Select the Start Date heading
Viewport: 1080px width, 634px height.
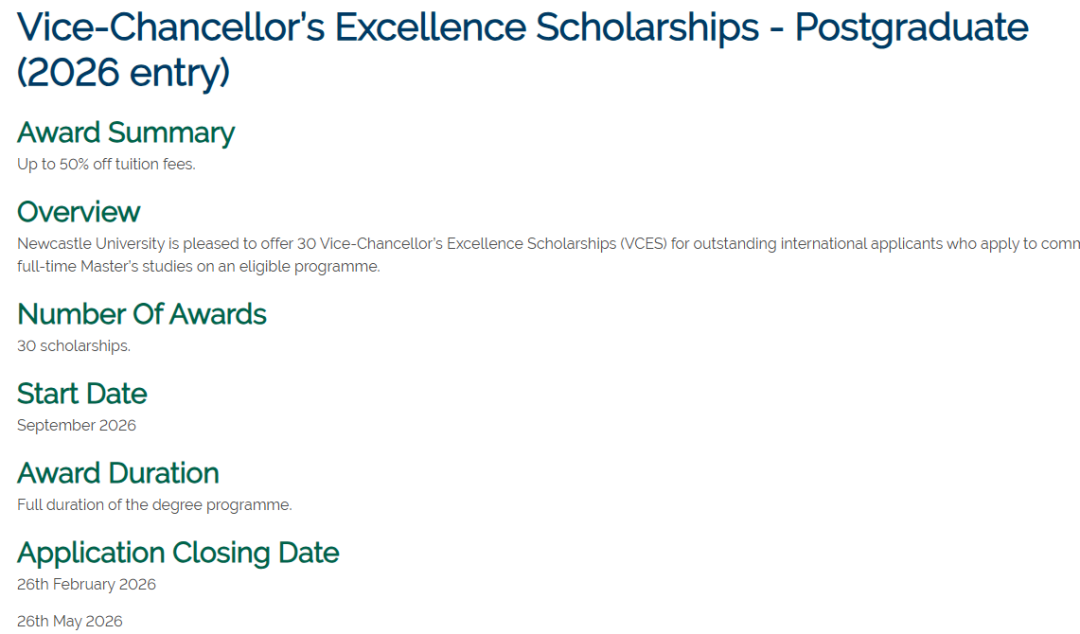pos(82,393)
